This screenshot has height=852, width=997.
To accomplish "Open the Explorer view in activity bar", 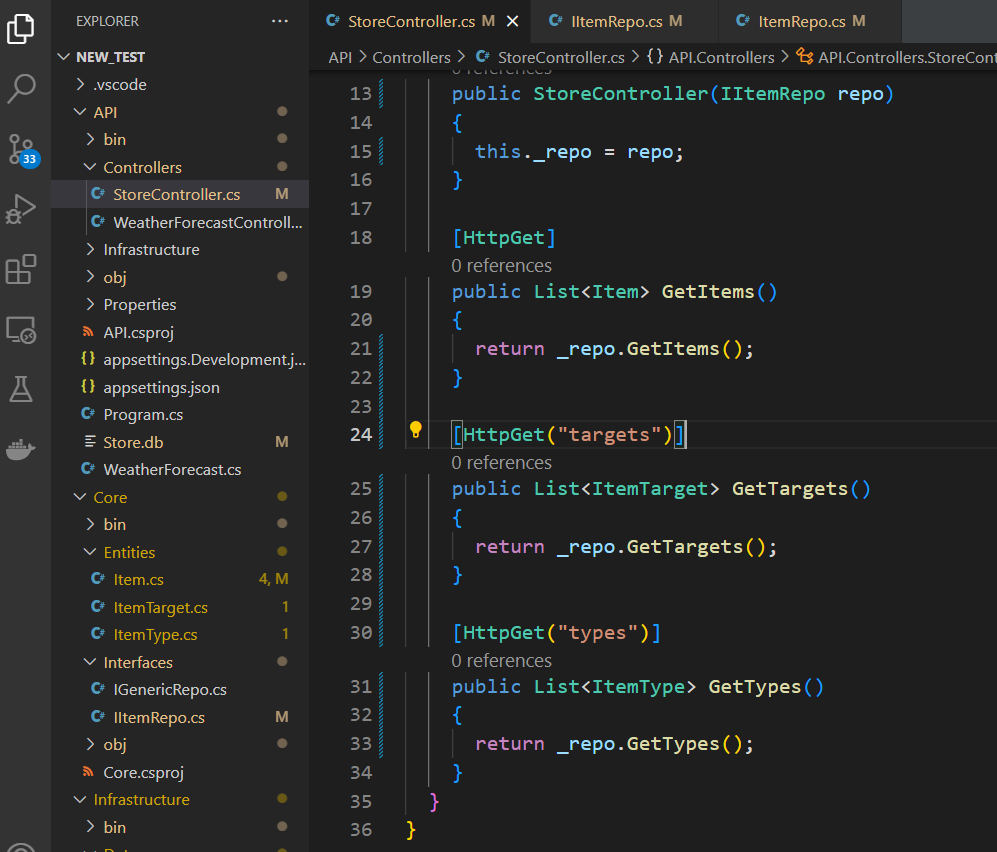I will [x=20, y=29].
